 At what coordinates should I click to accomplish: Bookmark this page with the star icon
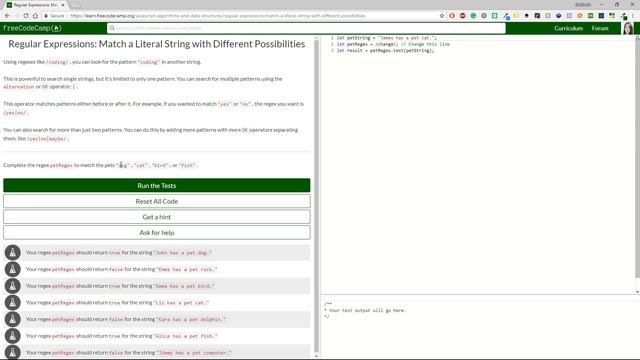tap(442, 16)
